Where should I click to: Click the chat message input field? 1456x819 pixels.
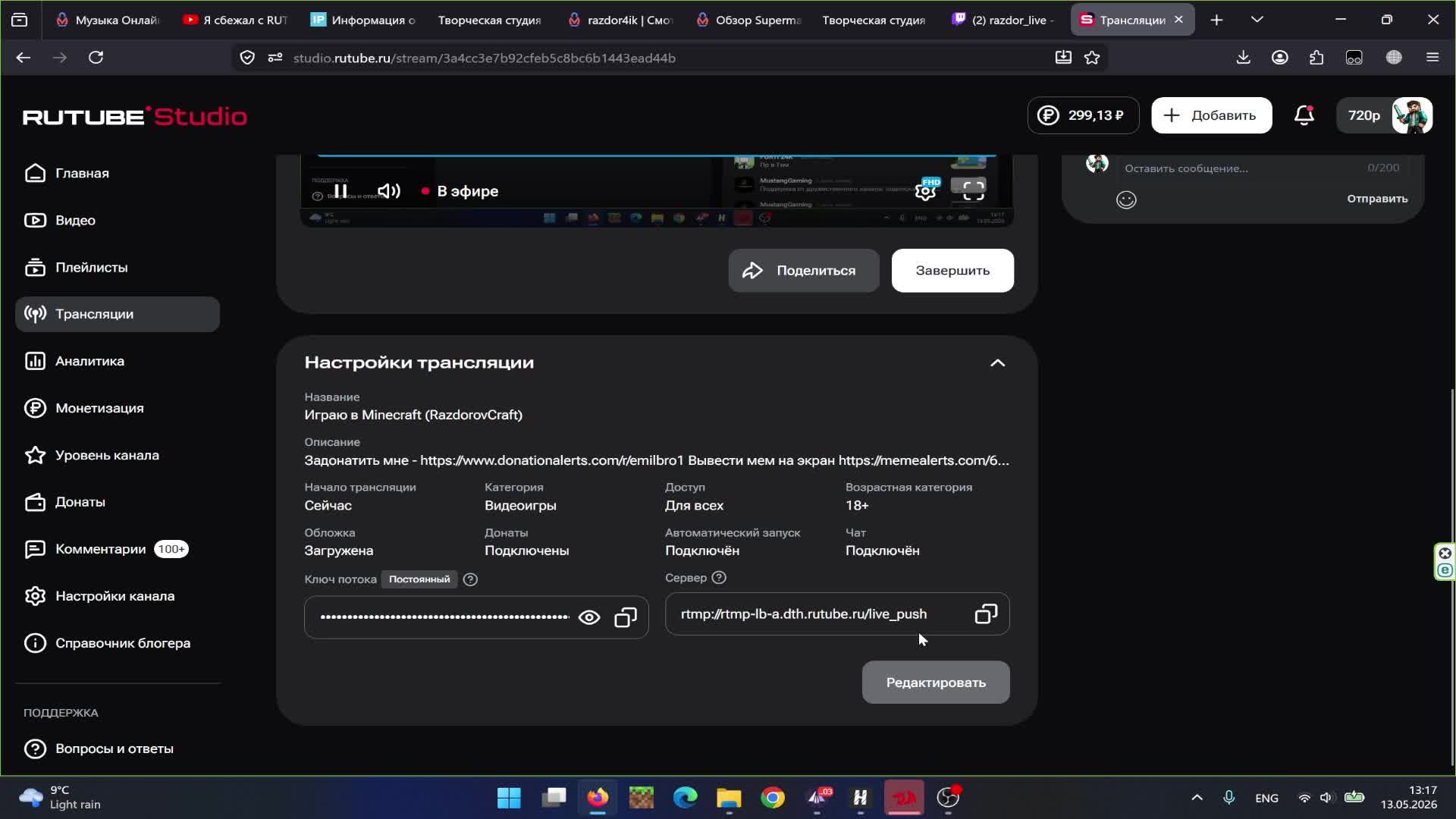click(1244, 168)
